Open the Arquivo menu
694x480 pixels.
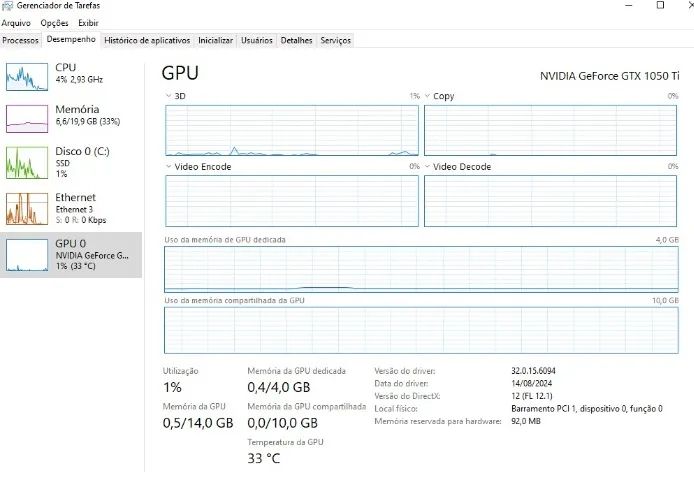coord(16,23)
